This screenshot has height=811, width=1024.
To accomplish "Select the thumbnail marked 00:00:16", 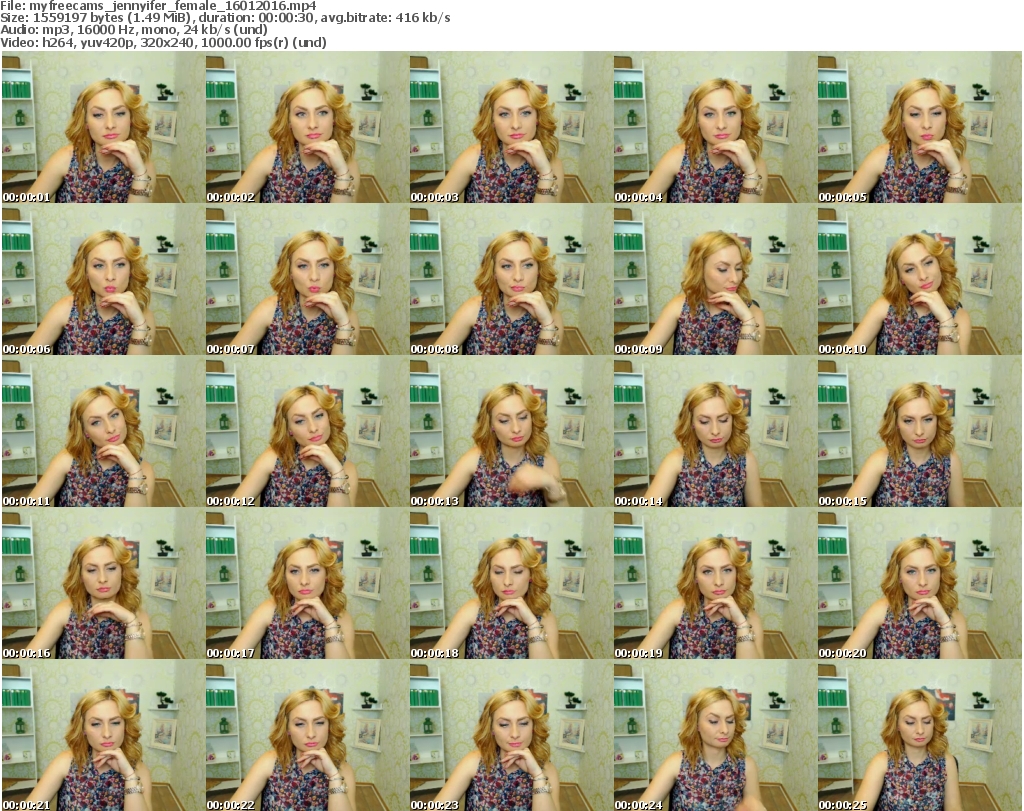I will point(103,584).
